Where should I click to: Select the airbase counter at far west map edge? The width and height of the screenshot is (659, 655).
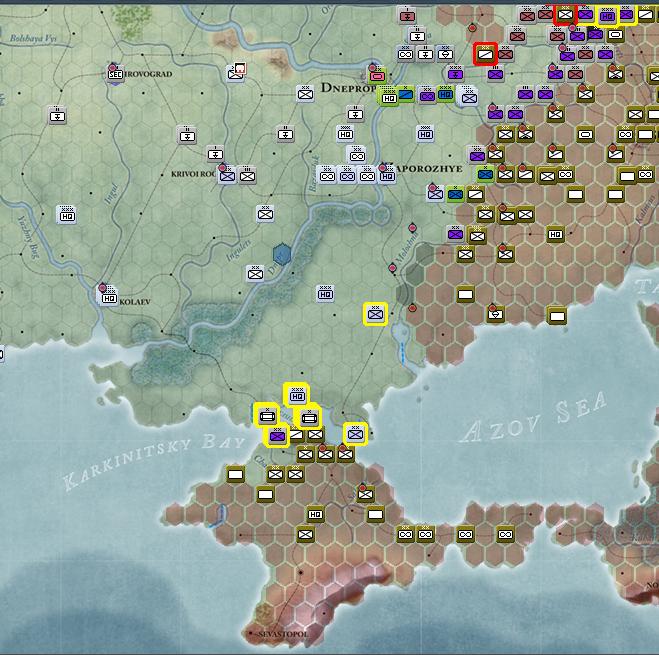[x=57, y=116]
